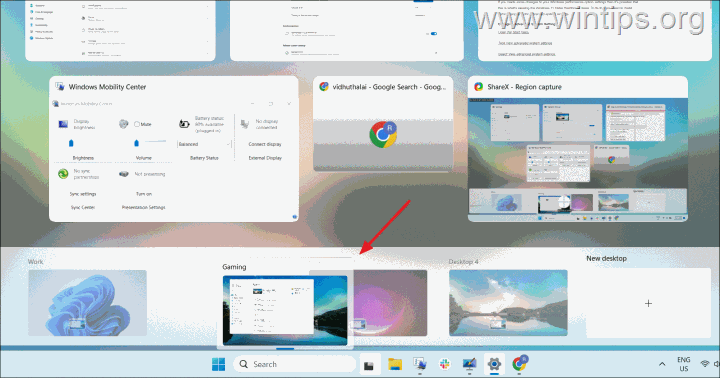The height and width of the screenshot is (378, 720).
Task: Expand the Balanced power plan dropdown
Action: point(204,144)
